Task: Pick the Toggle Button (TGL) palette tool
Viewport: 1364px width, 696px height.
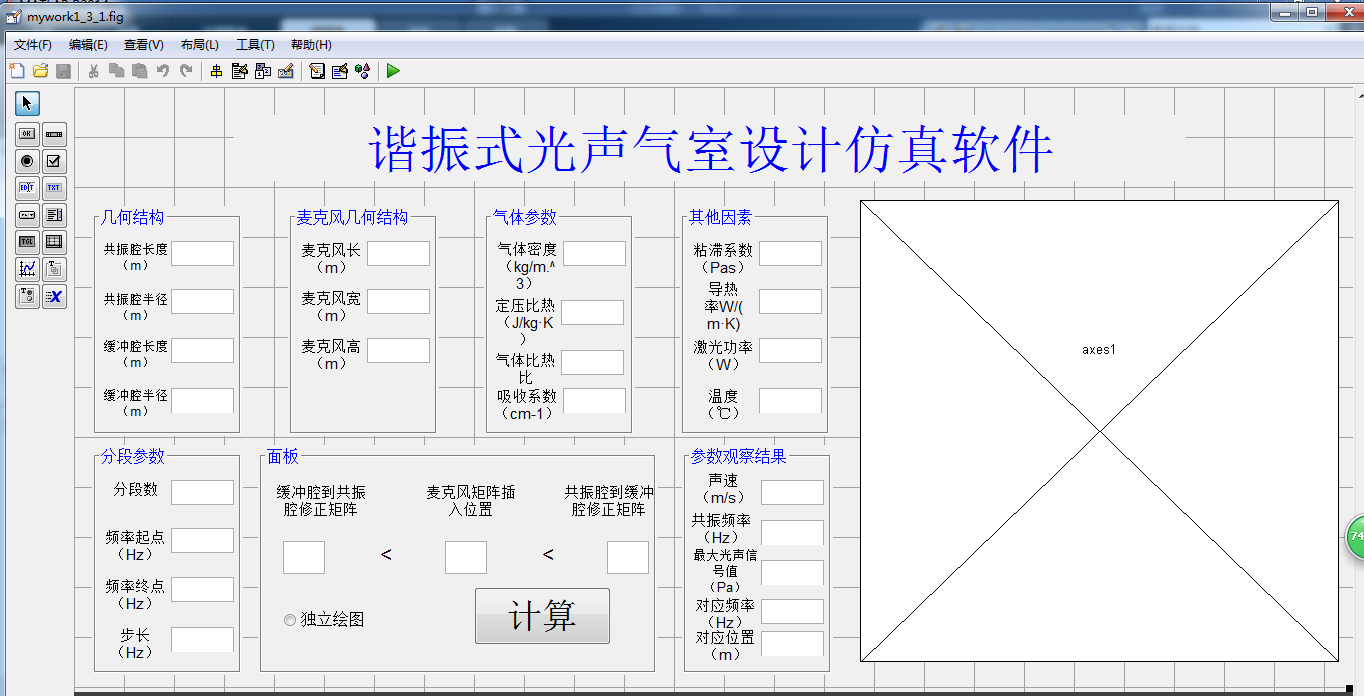Action: pyautogui.click(x=27, y=241)
